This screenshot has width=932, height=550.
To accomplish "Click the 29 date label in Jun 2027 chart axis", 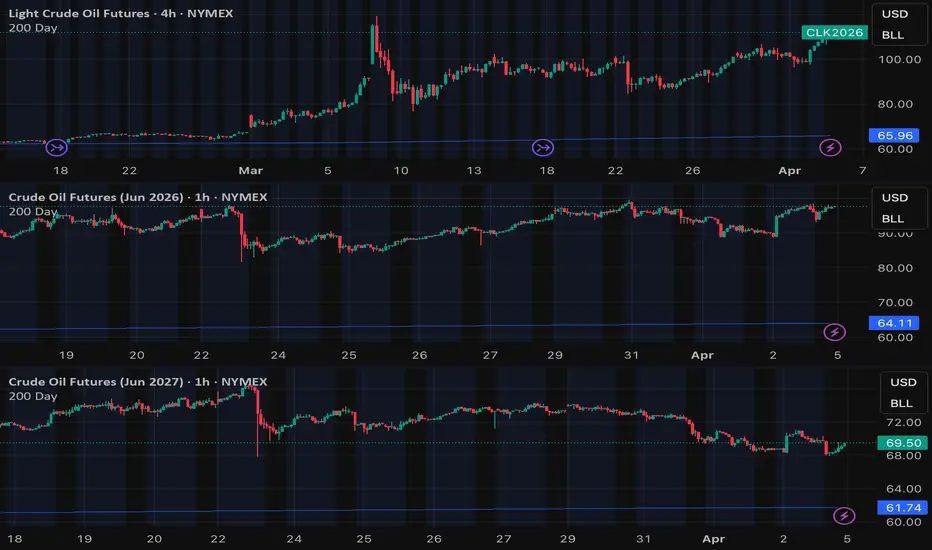I will tap(568, 539).
